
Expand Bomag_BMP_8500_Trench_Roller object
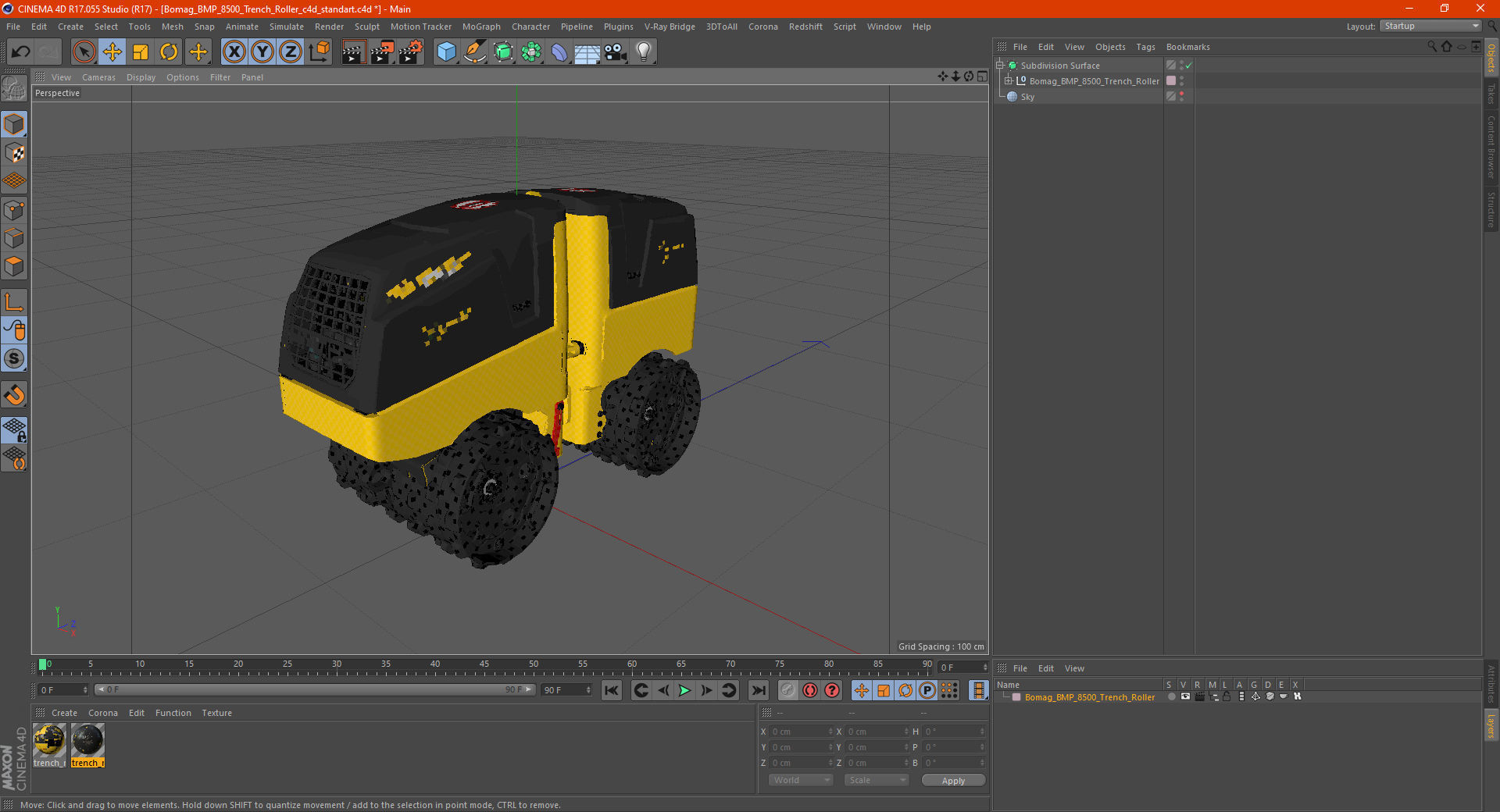pyautogui.click(x=1009, y=81)
